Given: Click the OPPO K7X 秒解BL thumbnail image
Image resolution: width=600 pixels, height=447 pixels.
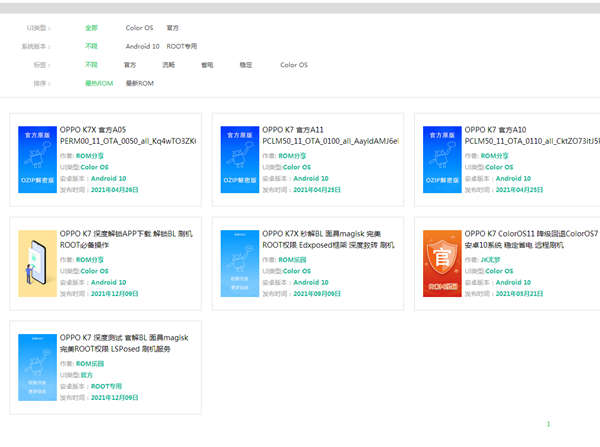Looking at the screenshot, I should click(239, 262).
